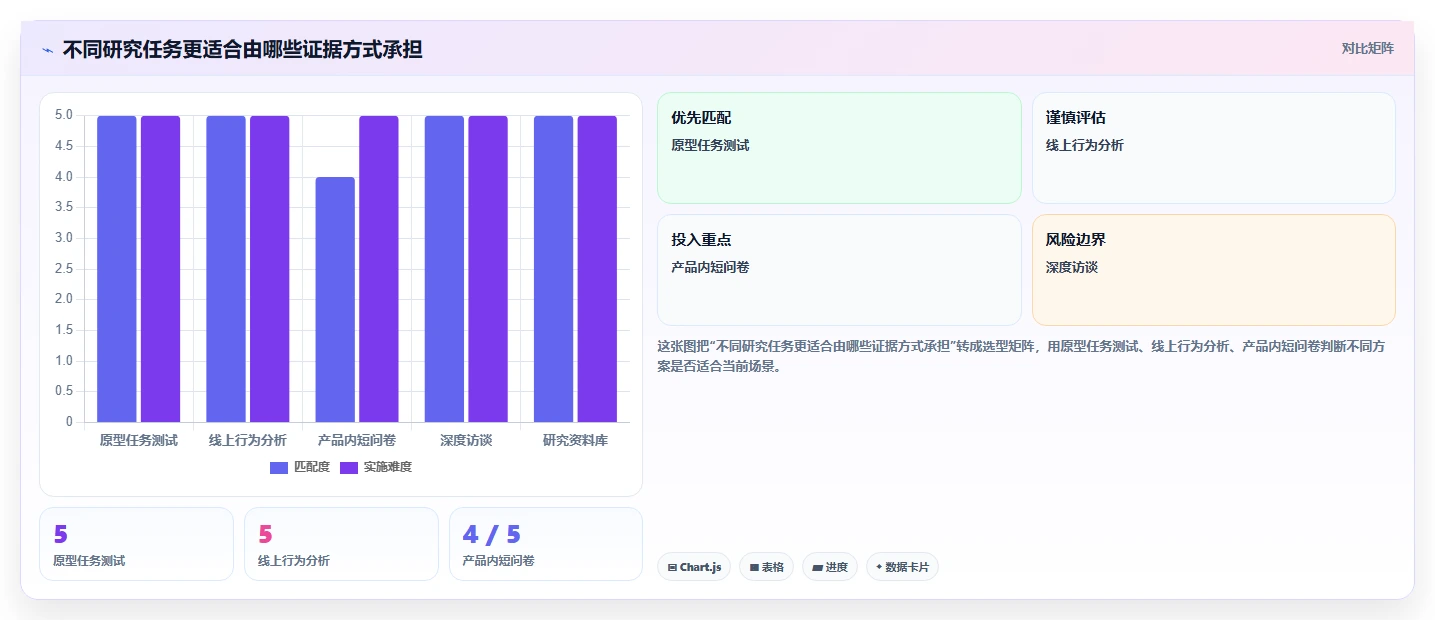Click the 深度访谈 text in 风险边界 card

click(1072, 267)
